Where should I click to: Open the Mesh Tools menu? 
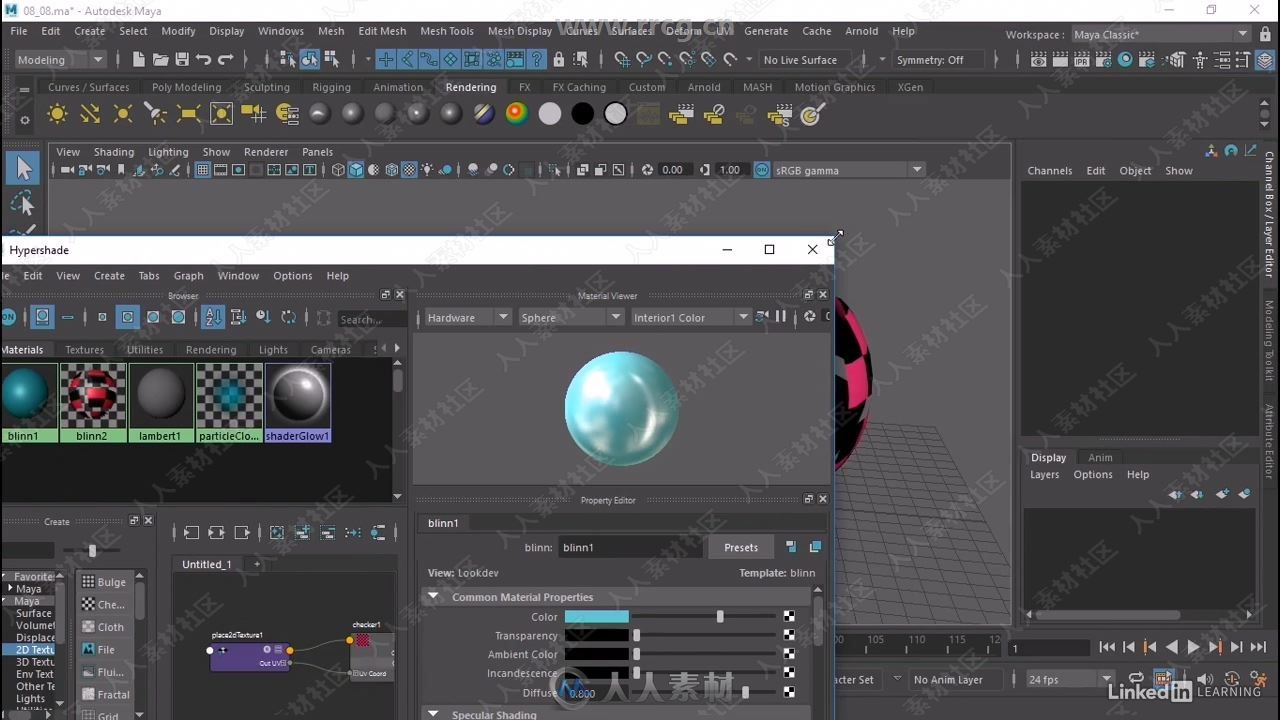[x=447, y=31]
